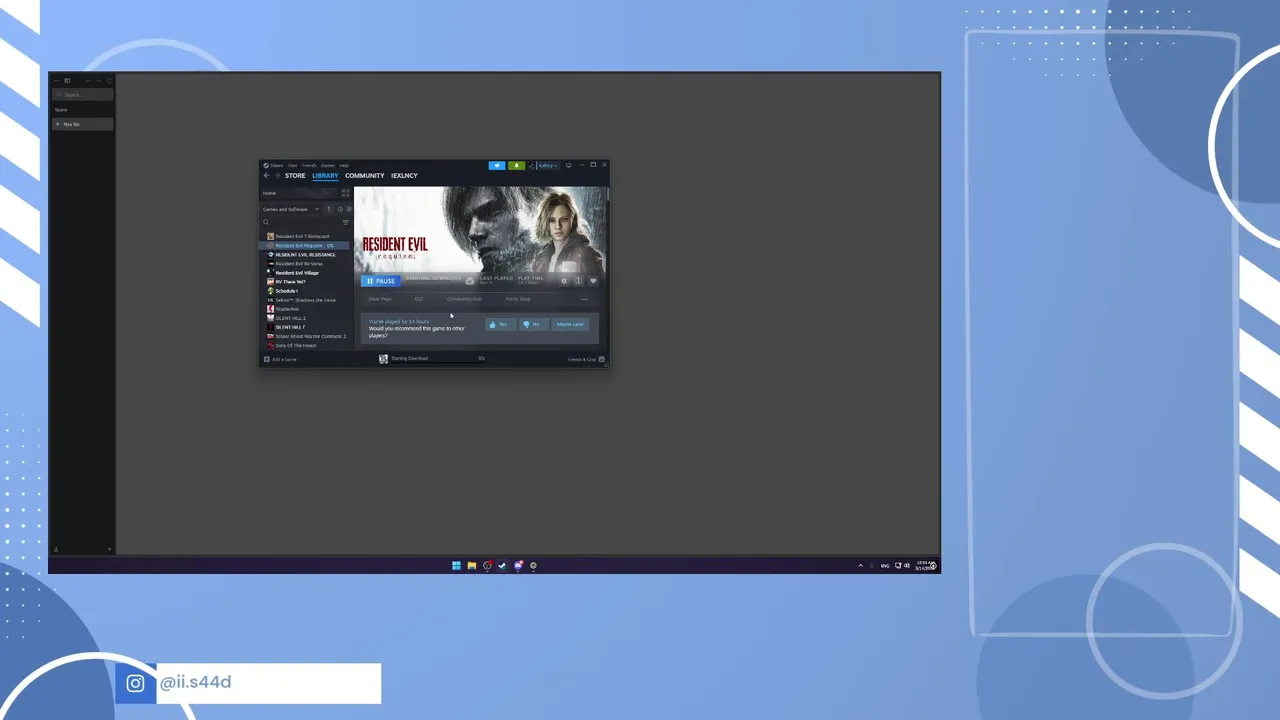The image size is (1280, 720).
Task: Open Friends & Chat
Action: 585,359
